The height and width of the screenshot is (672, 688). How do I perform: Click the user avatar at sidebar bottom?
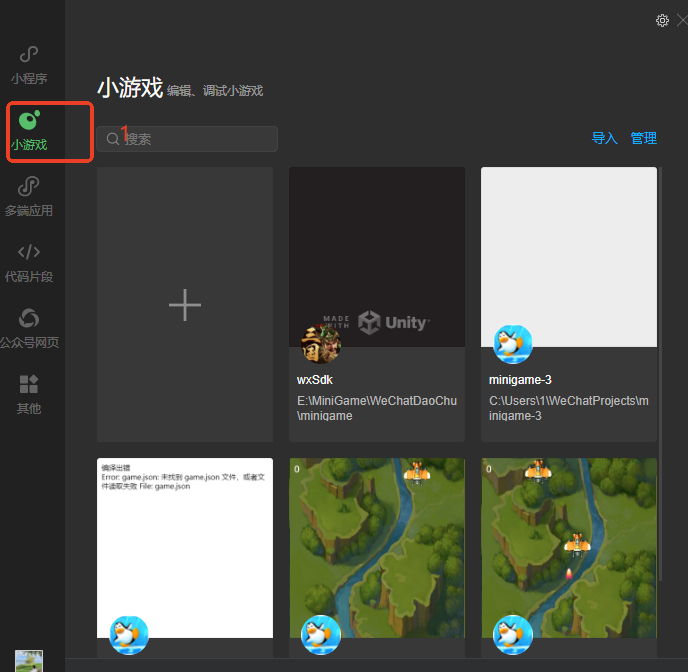coord(29,661)
